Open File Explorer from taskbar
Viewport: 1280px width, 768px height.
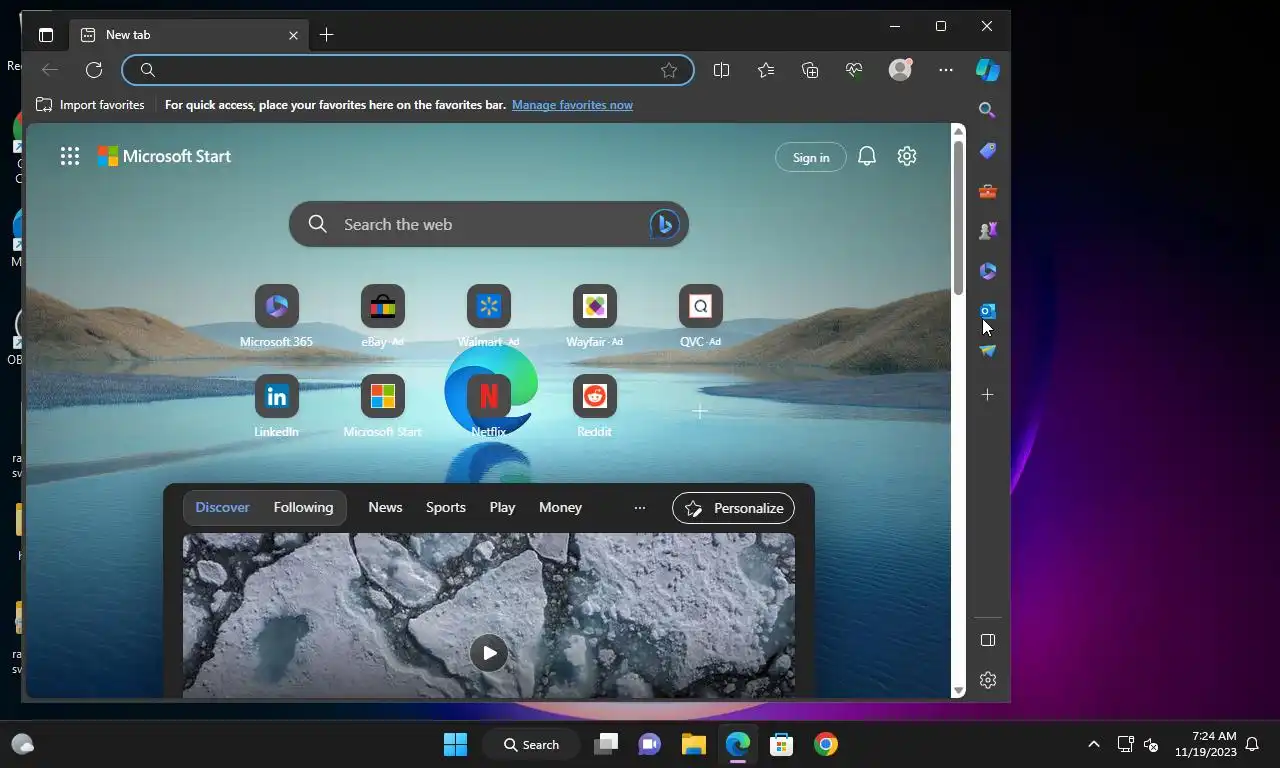pyautogui.click(x=694, y=744)
